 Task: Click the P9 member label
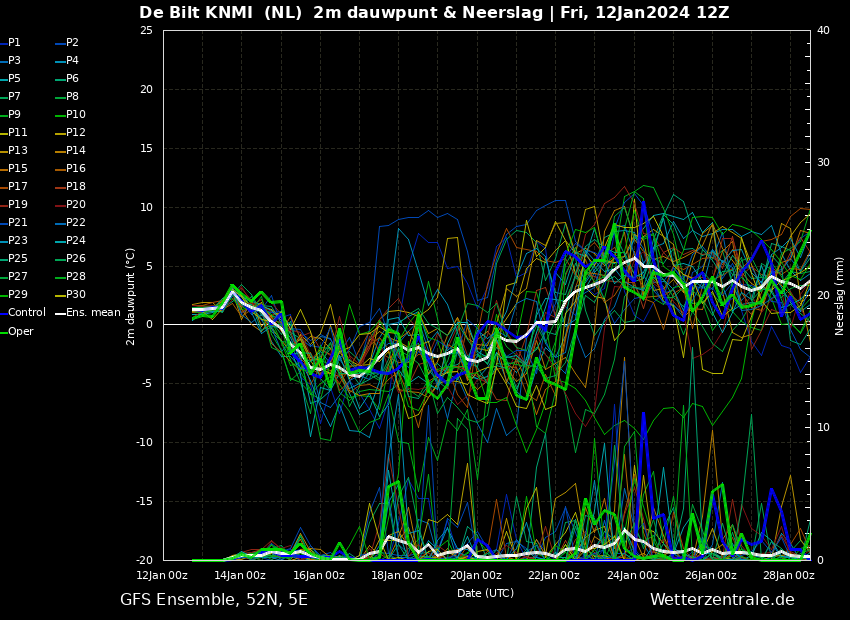pos(10,114)
